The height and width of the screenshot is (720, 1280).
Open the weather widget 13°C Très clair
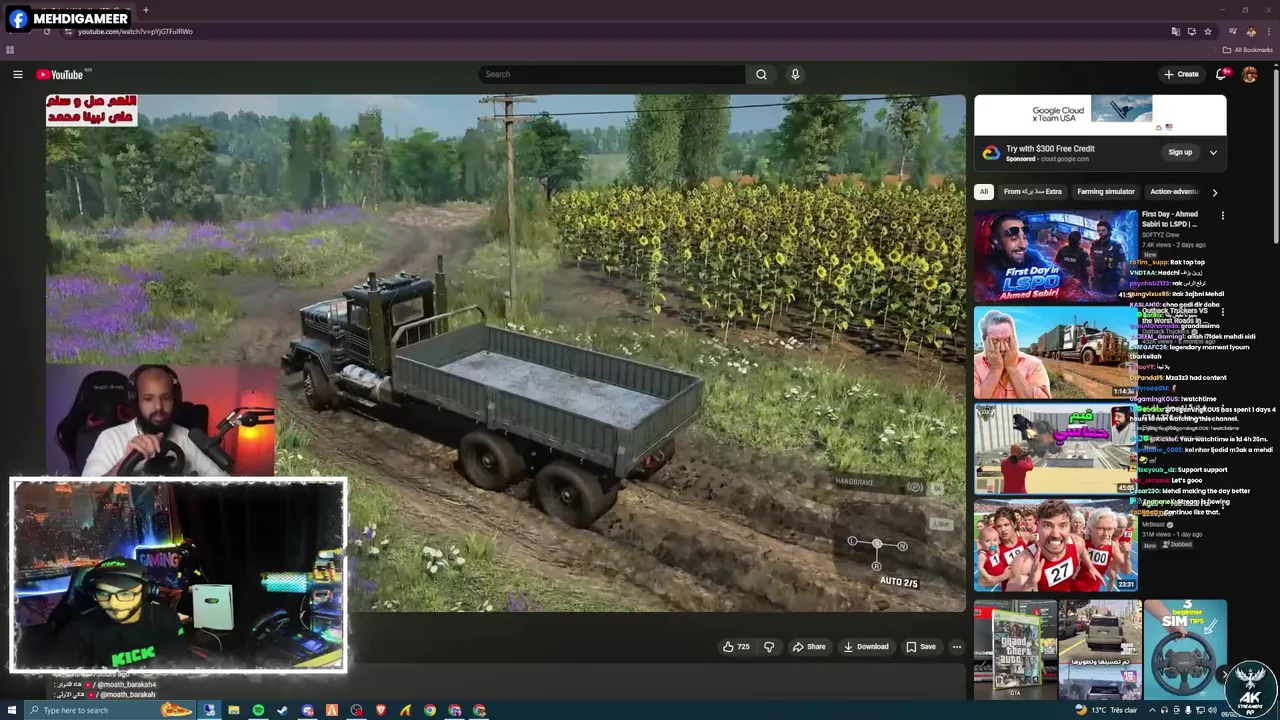[x=1106, y=710]
